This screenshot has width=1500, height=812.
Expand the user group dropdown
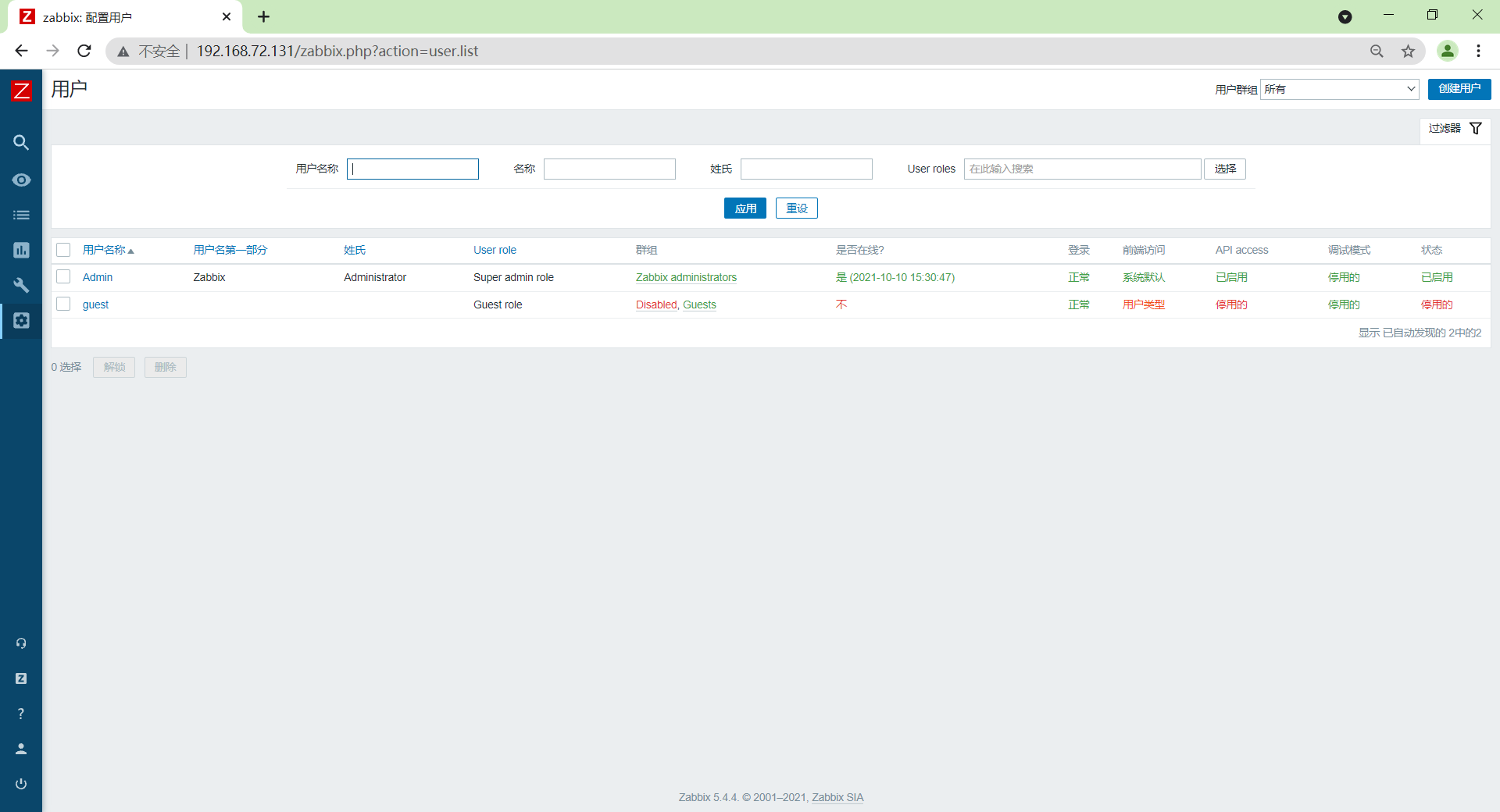pyautogui.click(x=1340, y=89)
